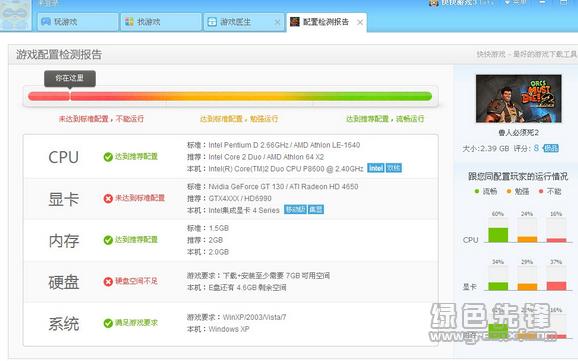Click the 快快游戏3 beta mascot icon

(x=434, y=3)
